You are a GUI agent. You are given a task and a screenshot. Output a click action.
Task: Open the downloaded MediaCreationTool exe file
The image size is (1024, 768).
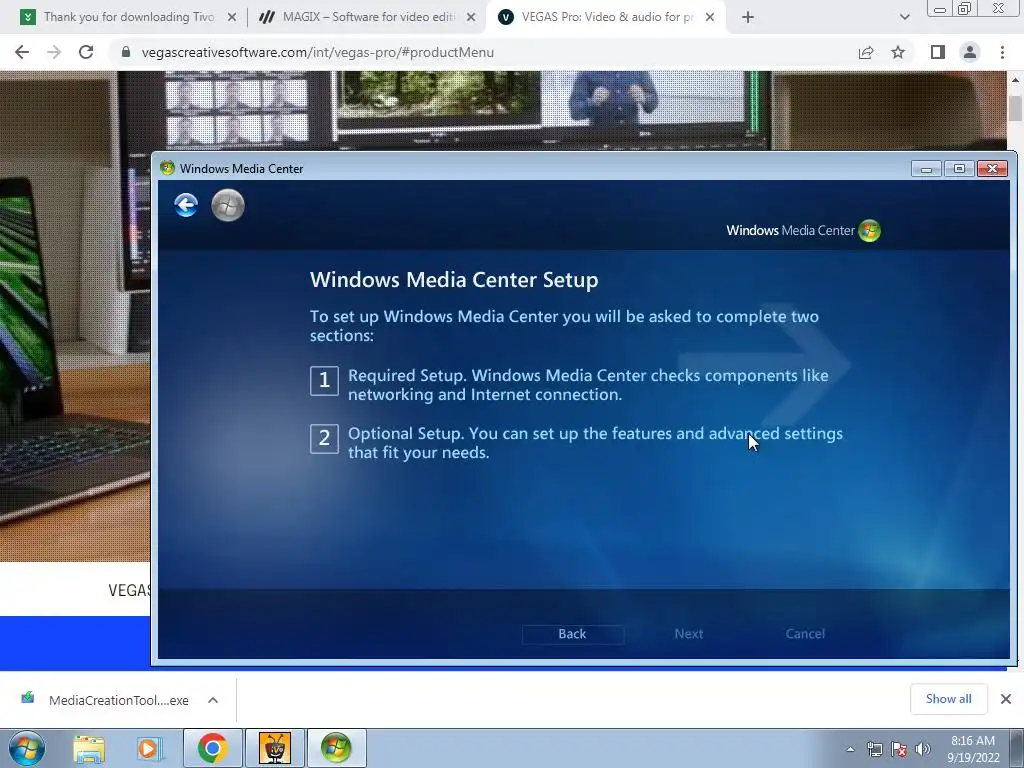point(104,700)
